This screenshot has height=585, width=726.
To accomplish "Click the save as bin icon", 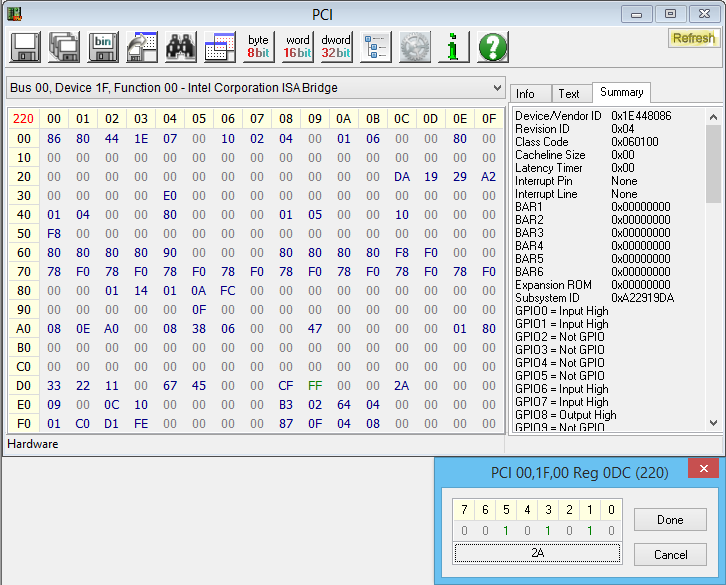I will [x=103, y=47].
